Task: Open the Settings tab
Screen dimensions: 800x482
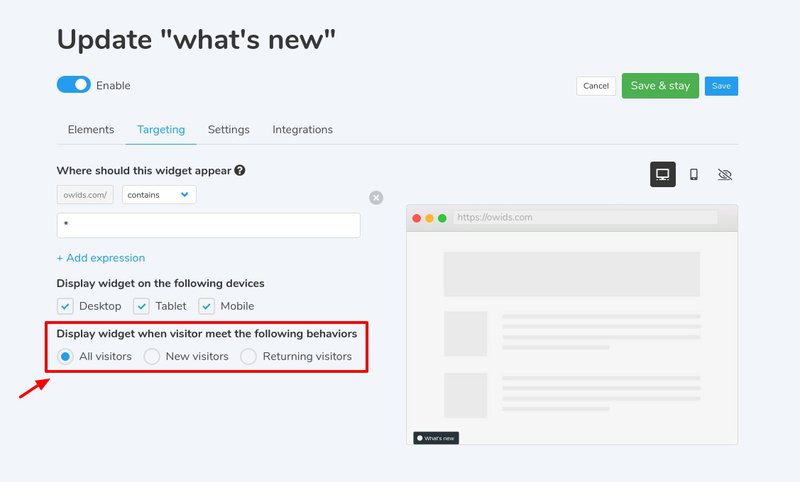Action: click(x=229, y=130)
